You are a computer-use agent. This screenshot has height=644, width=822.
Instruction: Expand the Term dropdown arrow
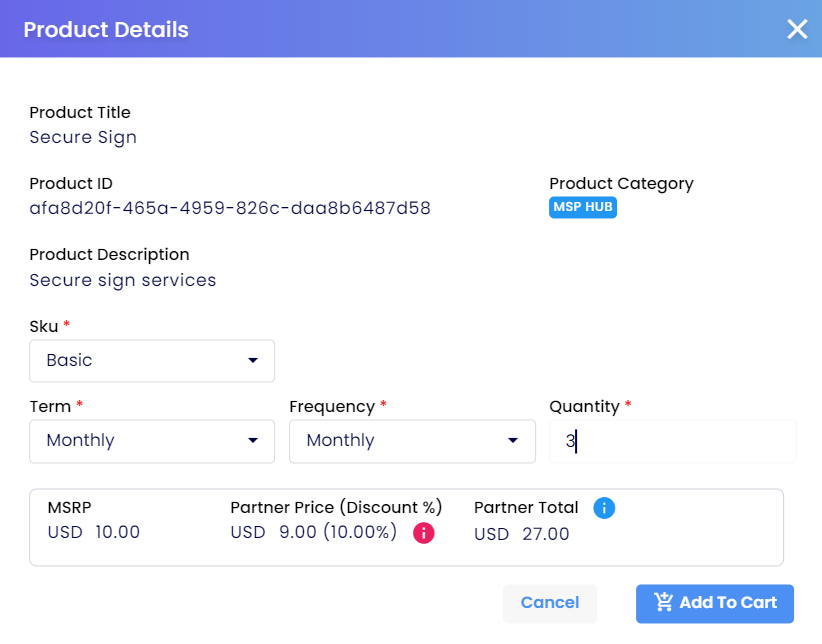point(253,441)
